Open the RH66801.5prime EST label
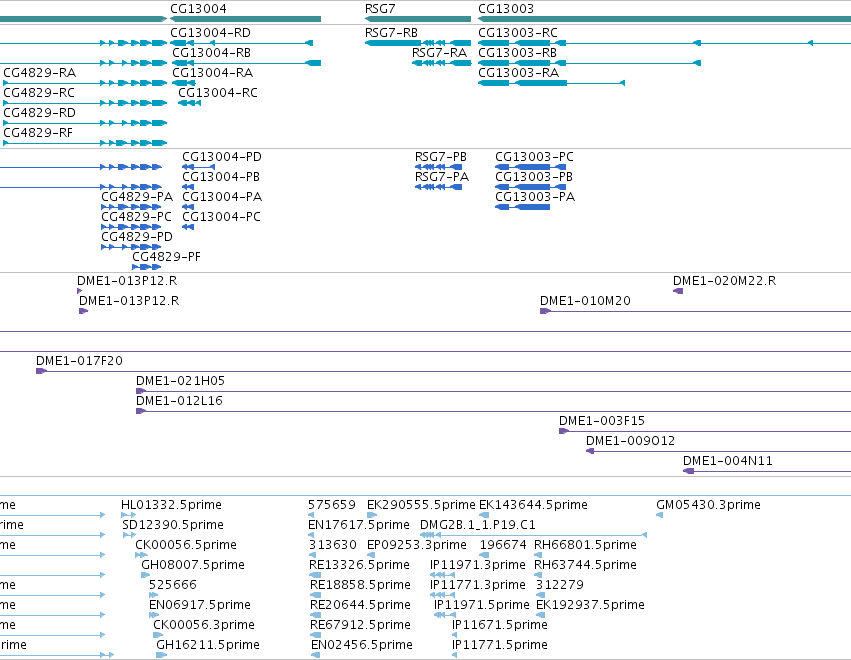This screenshot has height=660, width=851. pyautogui.click(x=586, y=545)
